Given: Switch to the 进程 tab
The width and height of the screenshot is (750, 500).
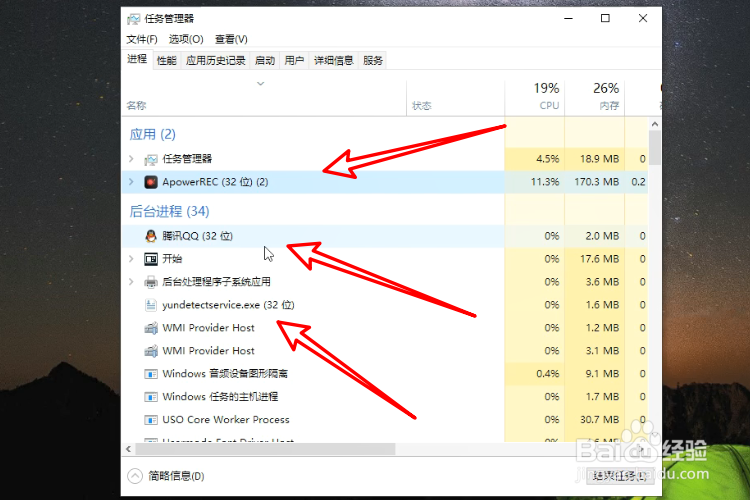Looking at the screenshot, I should [x=137, y=59].
